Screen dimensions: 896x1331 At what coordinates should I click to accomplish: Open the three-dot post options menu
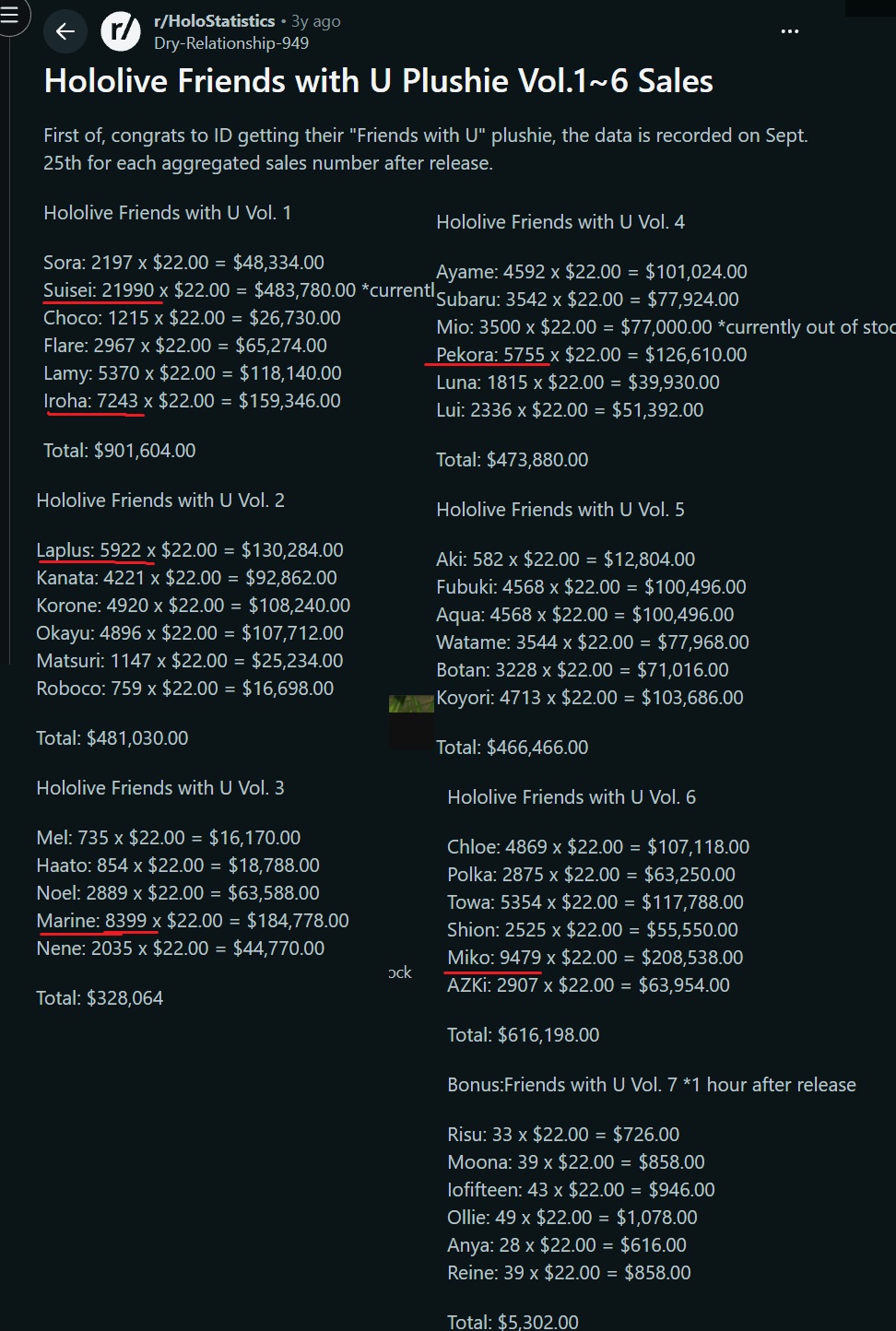coord(790,31)
